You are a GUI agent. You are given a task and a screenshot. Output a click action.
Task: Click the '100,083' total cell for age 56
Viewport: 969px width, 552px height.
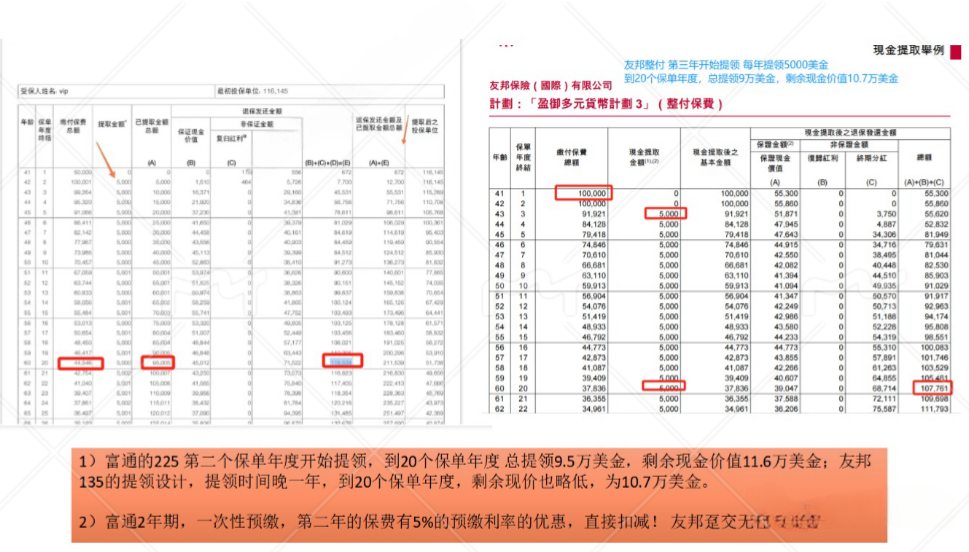(933, 347)
